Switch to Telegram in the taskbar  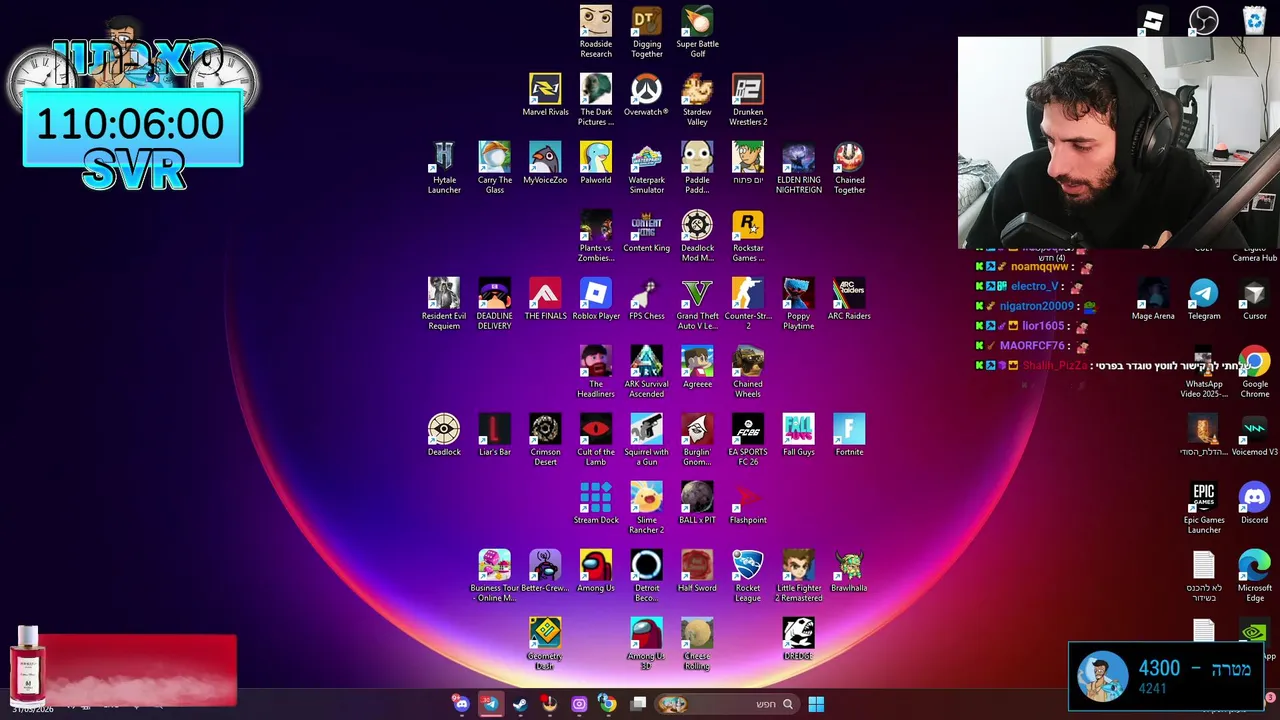(491, 704)
